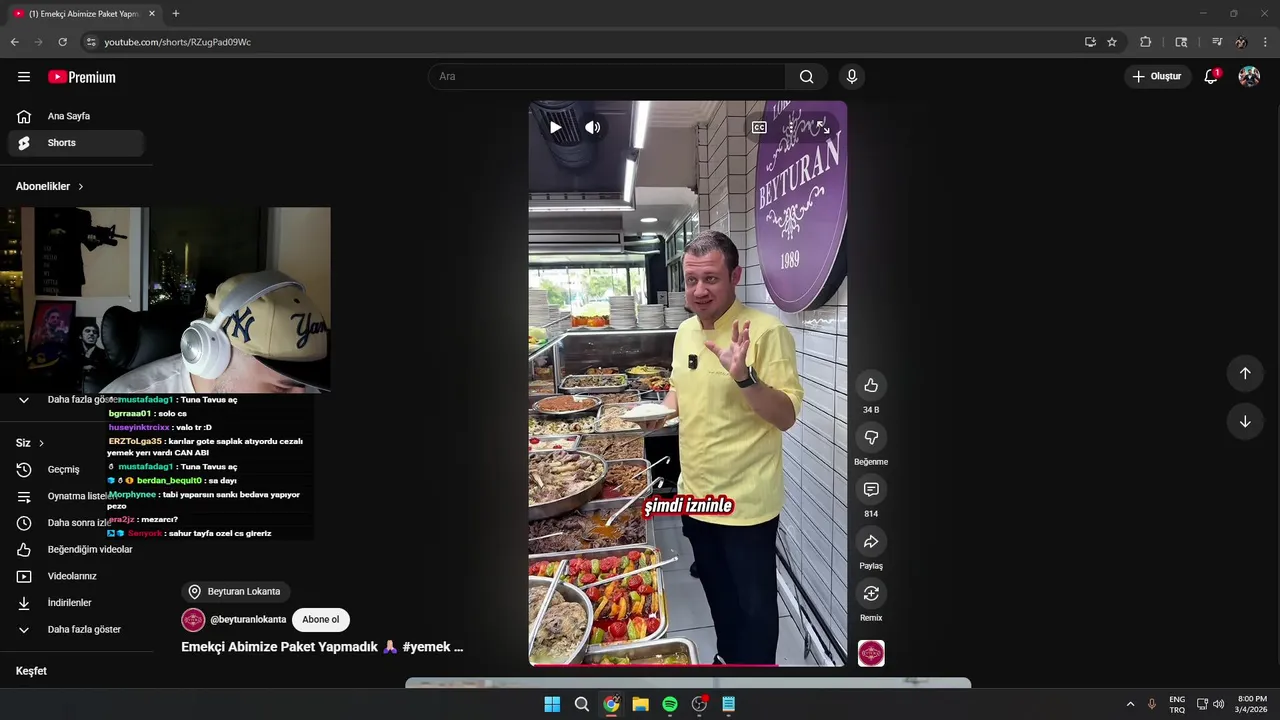Open the taskbar volume control
1280x720 pixels.
[1218, 704]
